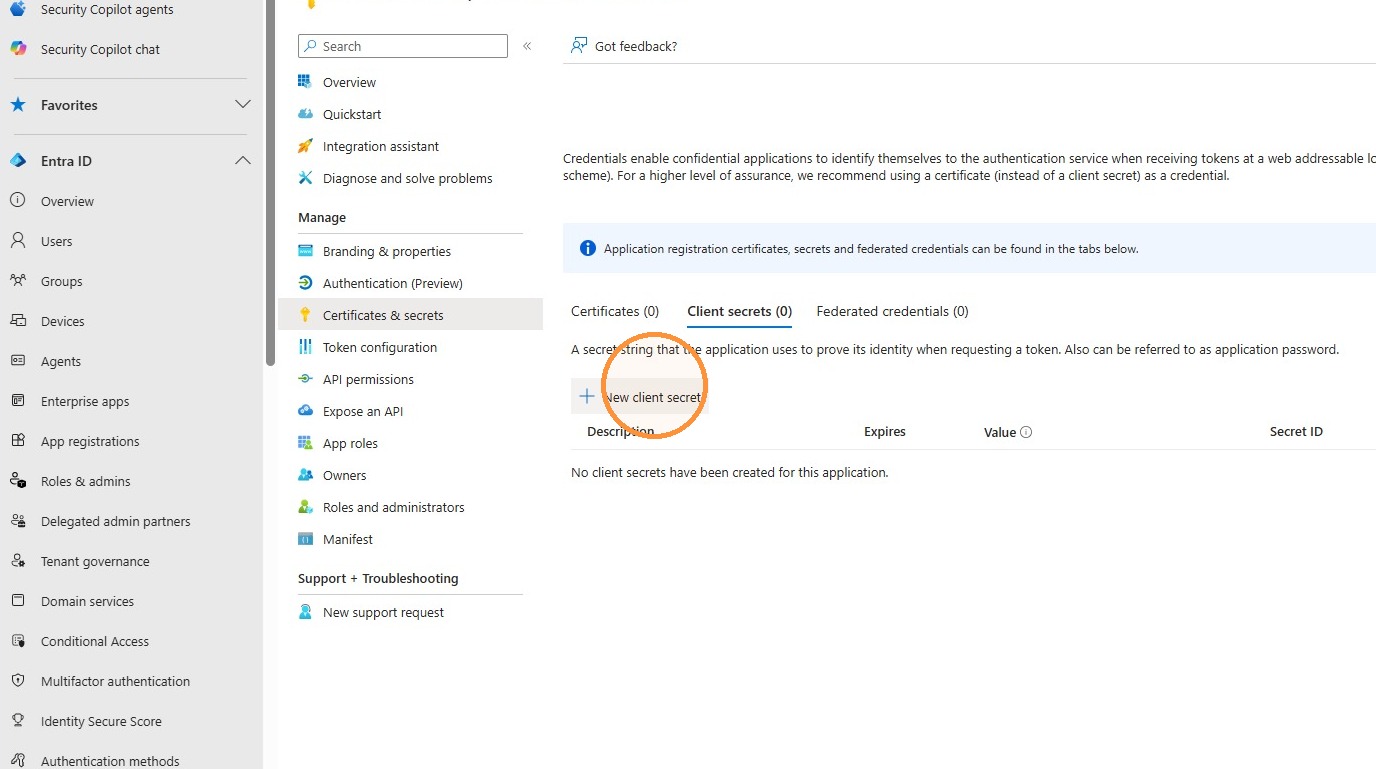Select Certificates & secrets in the Manage menu

coord(410,315)
